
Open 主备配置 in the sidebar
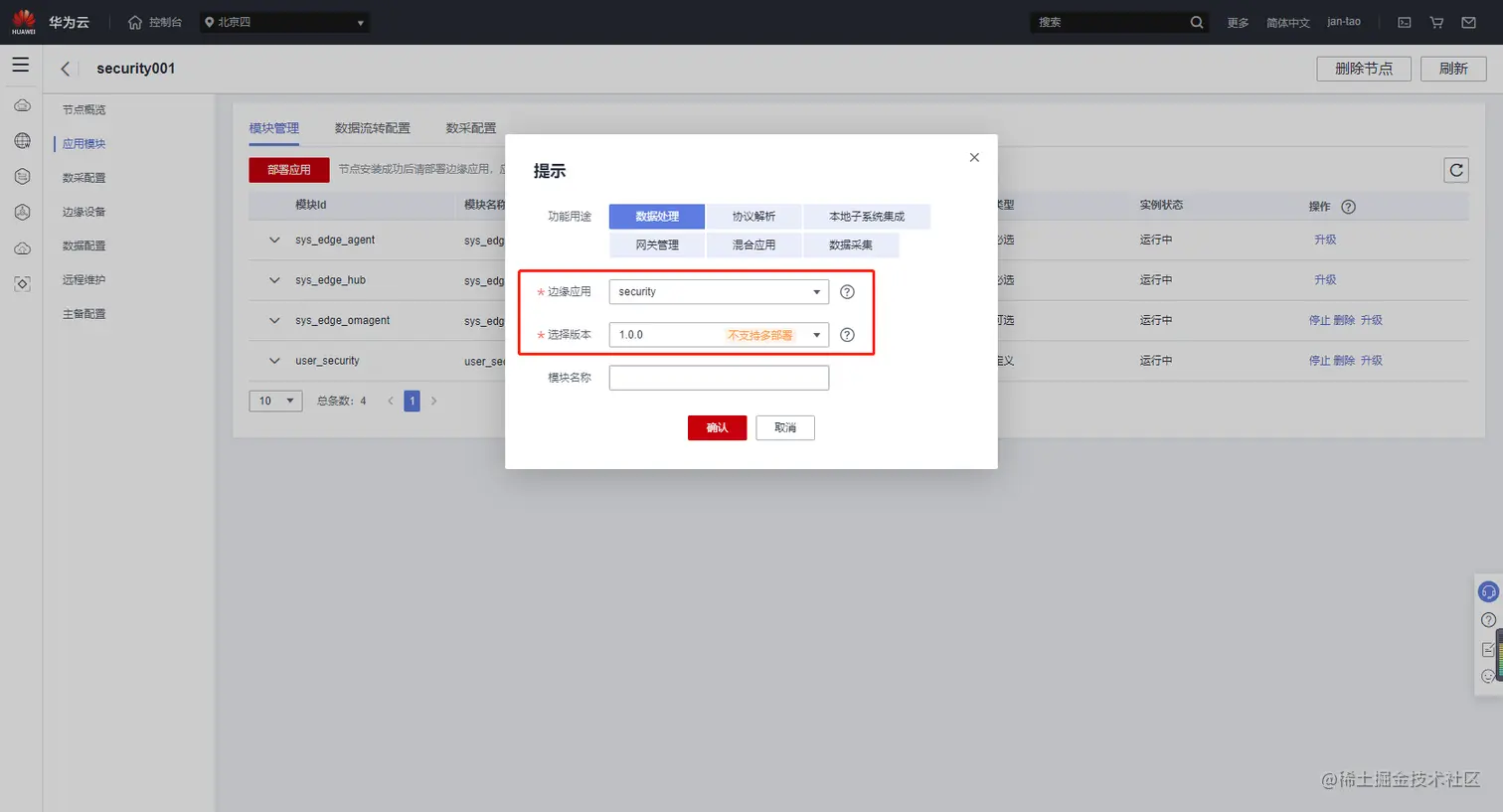pyautogui.click(x=83, y=314)
